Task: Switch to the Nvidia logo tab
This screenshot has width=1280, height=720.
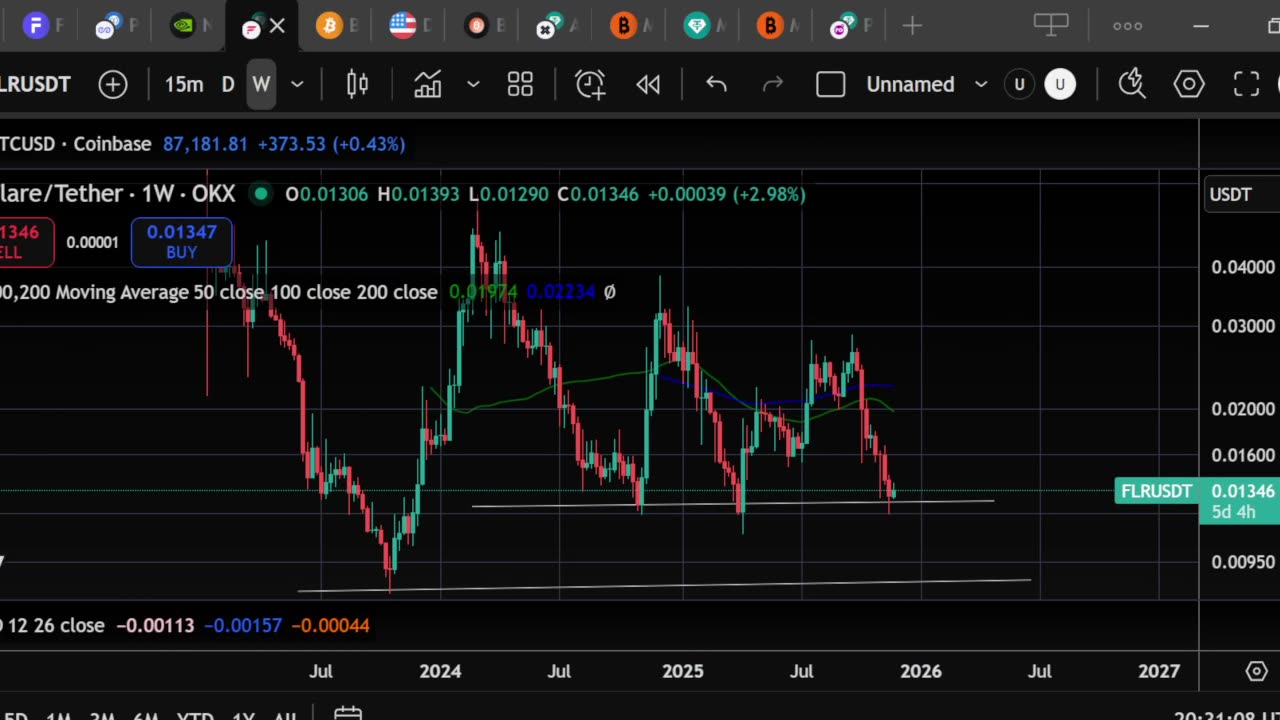Action: (x=182, y=26)
